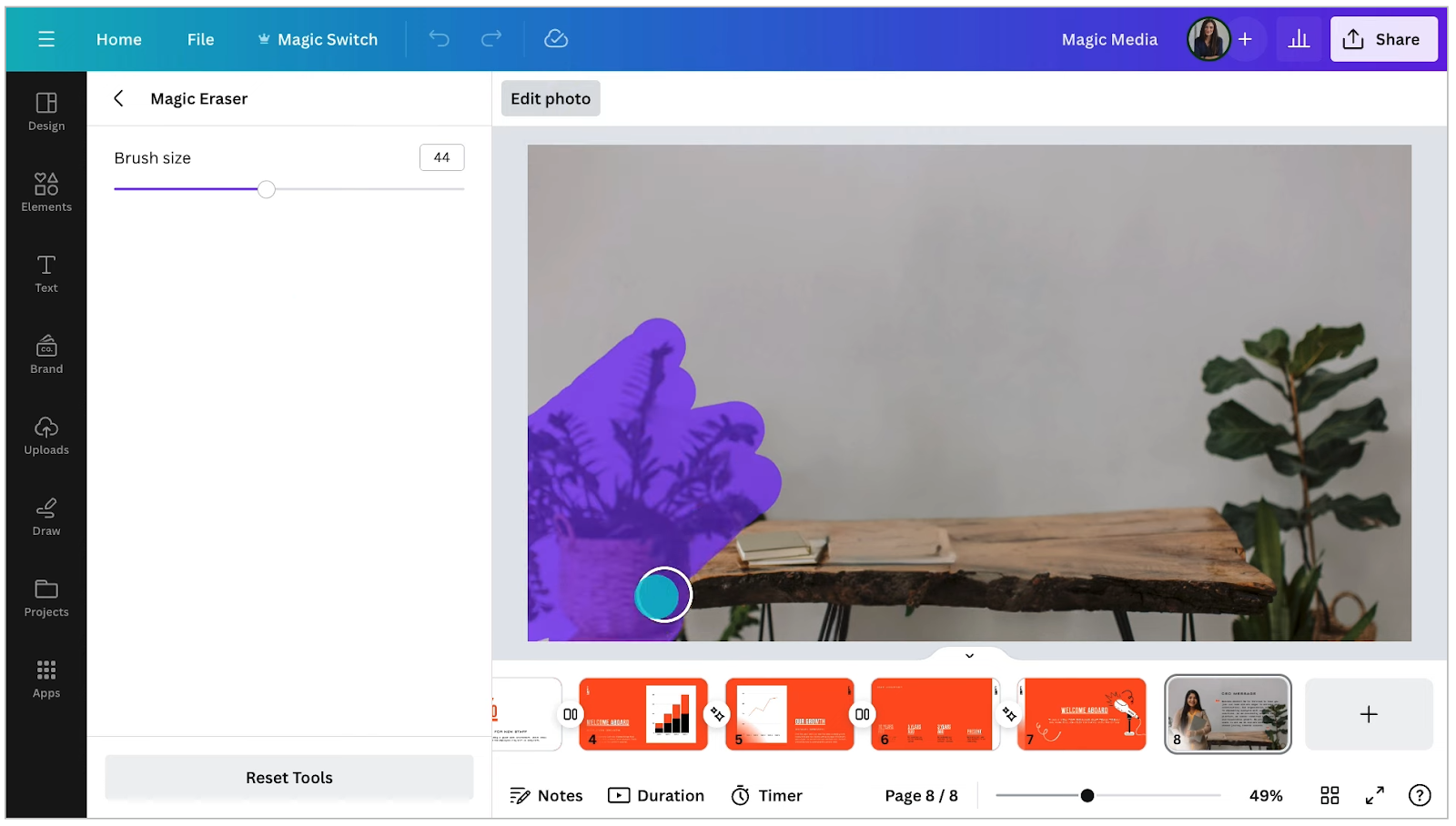Screen dimensions: 1456x826
Task: Open the presentation analytics icon
Action: tap(1299, 38)
